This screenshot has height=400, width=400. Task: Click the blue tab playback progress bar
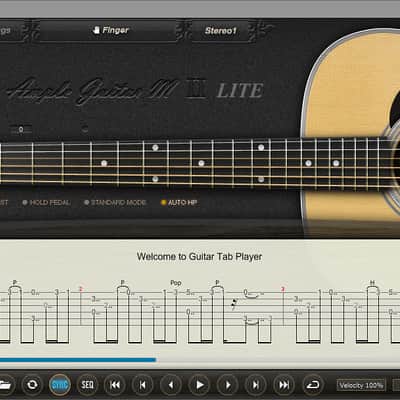[78, 360]
